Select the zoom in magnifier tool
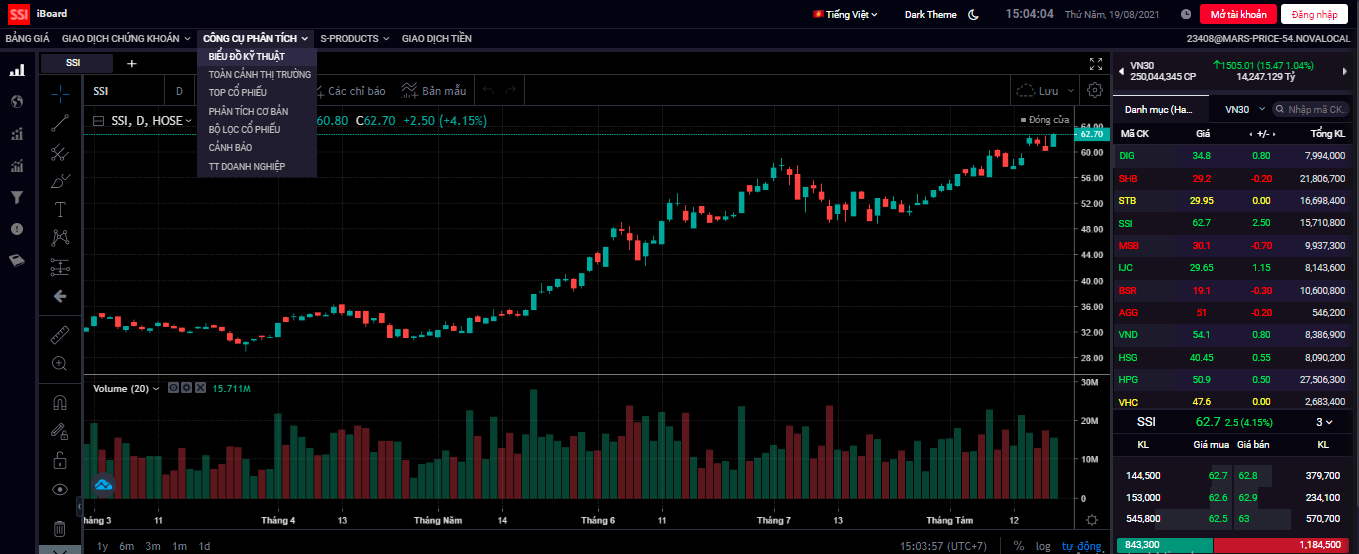Screen dimensions: 1359x554 click(60, 364)
